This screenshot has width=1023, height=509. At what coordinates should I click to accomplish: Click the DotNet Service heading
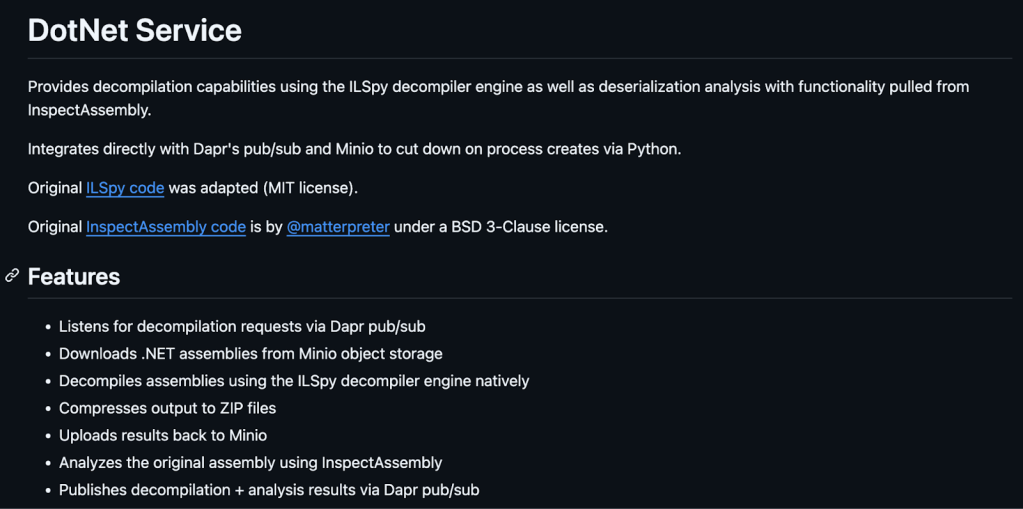(x=135, y=30)
